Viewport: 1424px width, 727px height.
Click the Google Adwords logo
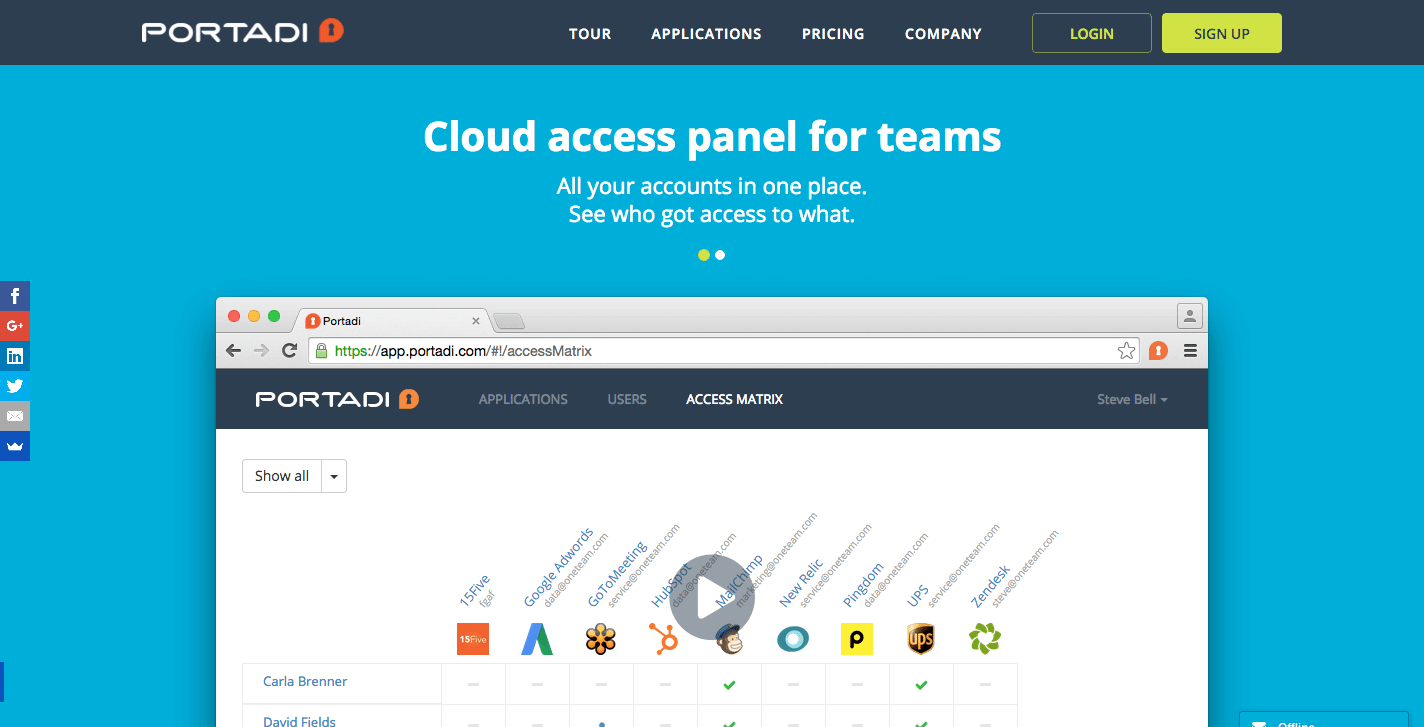[537, 639]
